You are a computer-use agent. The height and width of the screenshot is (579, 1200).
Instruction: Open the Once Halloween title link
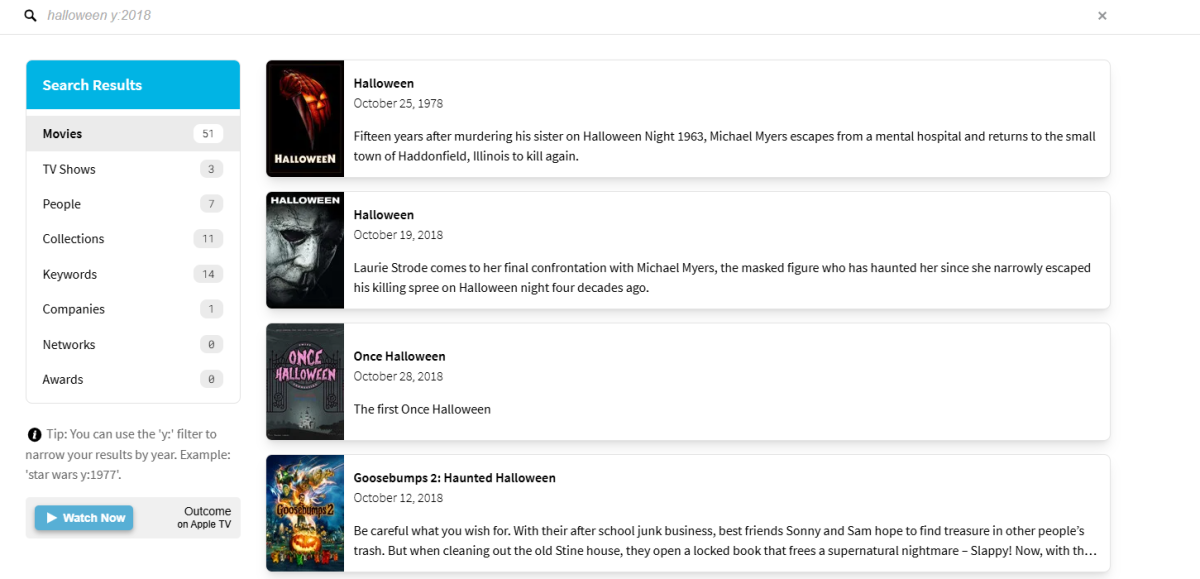pyautogui.click(x=400, y=356)
